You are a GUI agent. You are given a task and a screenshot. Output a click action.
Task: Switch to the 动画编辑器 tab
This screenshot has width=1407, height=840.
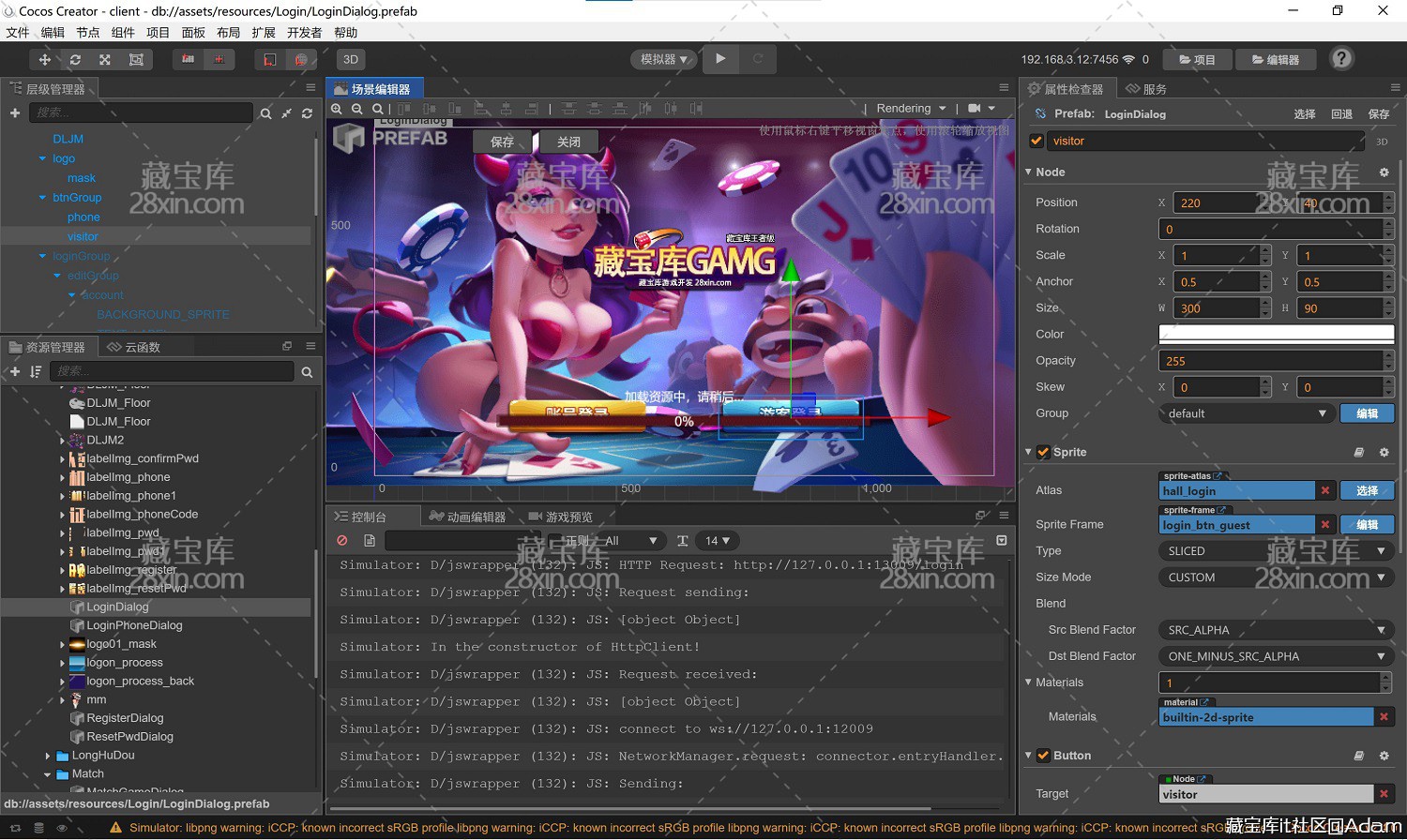click(x=467, y=517)
